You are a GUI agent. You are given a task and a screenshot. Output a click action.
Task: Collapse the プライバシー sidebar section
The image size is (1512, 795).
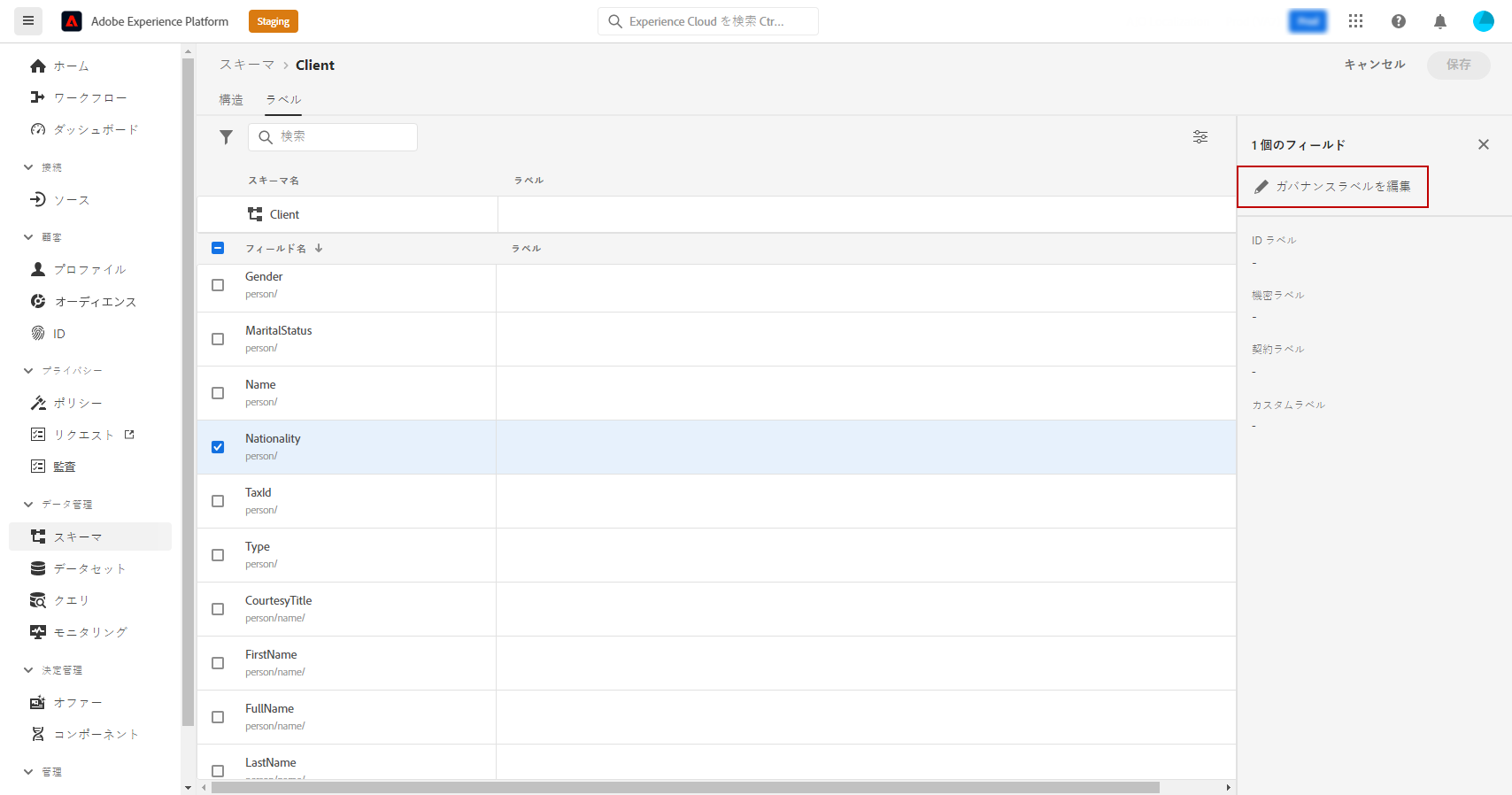tap(28, 371)
